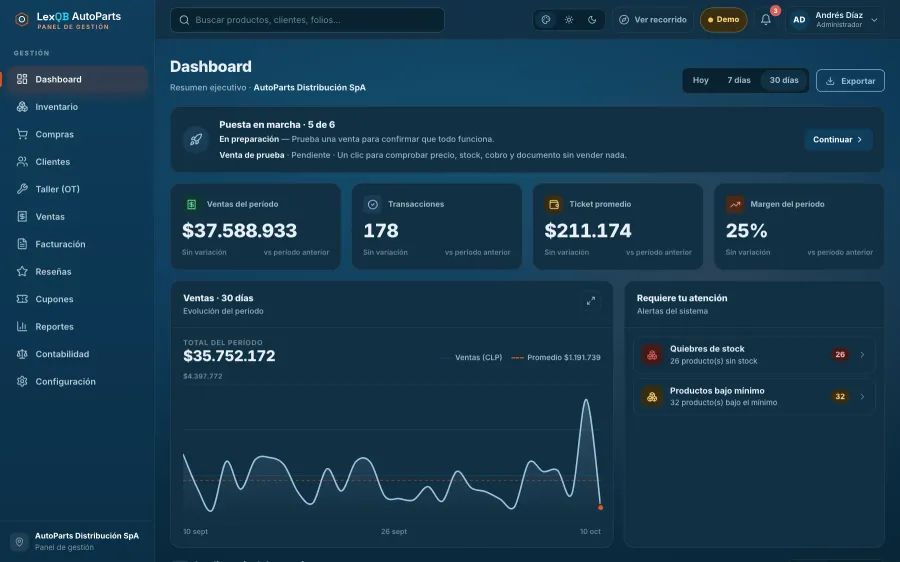Click the Demo badge button
This screenshot has height=562, width=900.
coord(723,20)
